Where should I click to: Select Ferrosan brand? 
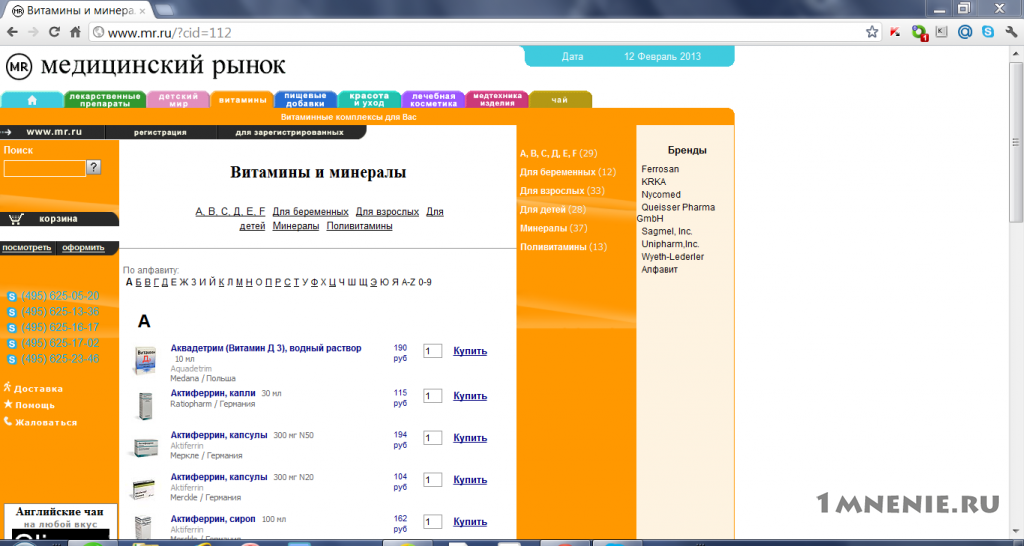(x=660, y=169)
